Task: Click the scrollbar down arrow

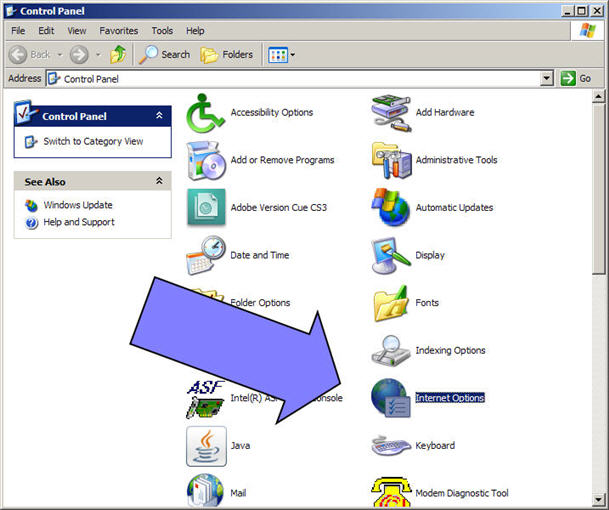Action: 598,500
